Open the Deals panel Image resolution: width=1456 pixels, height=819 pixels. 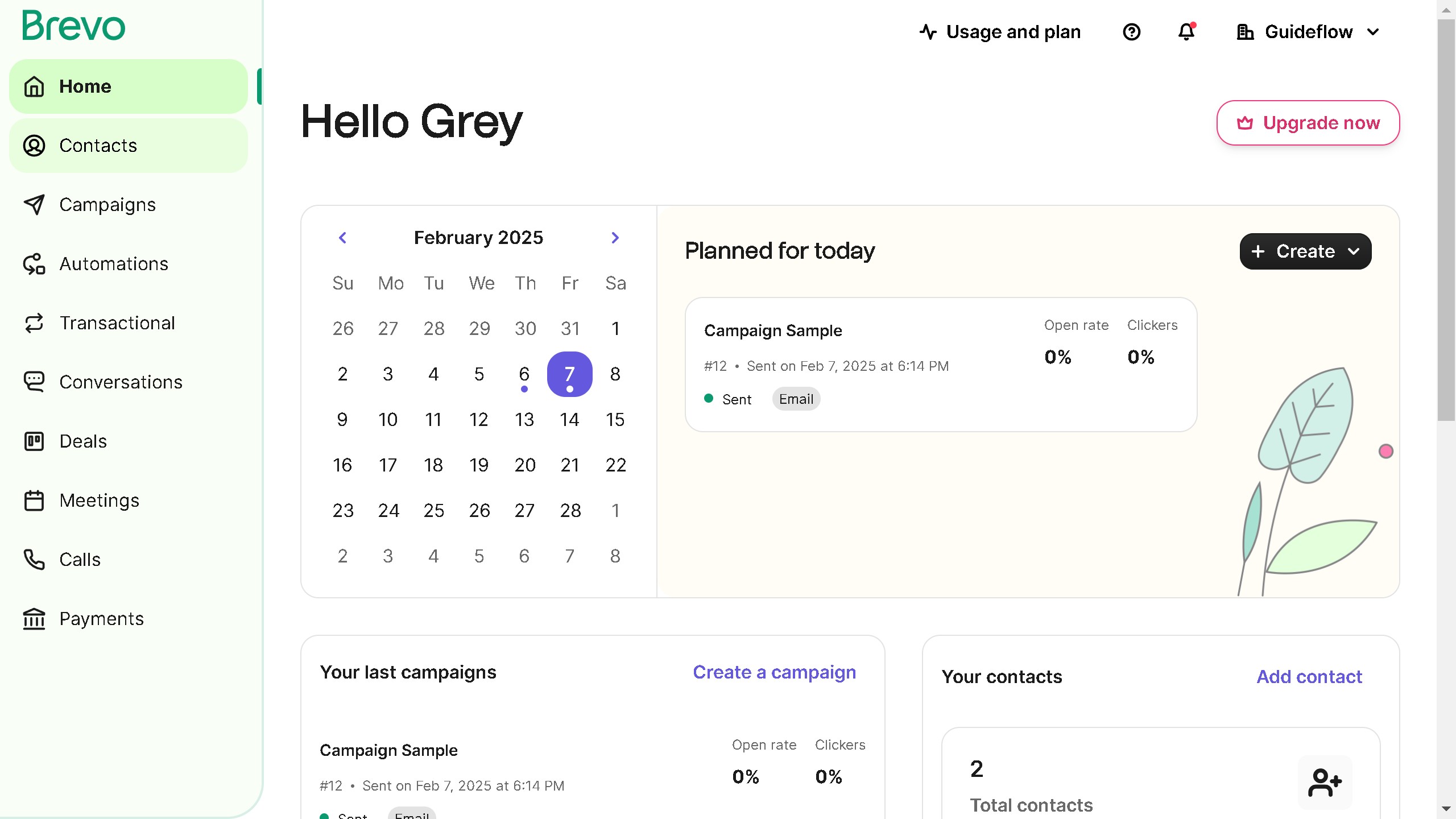coord(83,441)
